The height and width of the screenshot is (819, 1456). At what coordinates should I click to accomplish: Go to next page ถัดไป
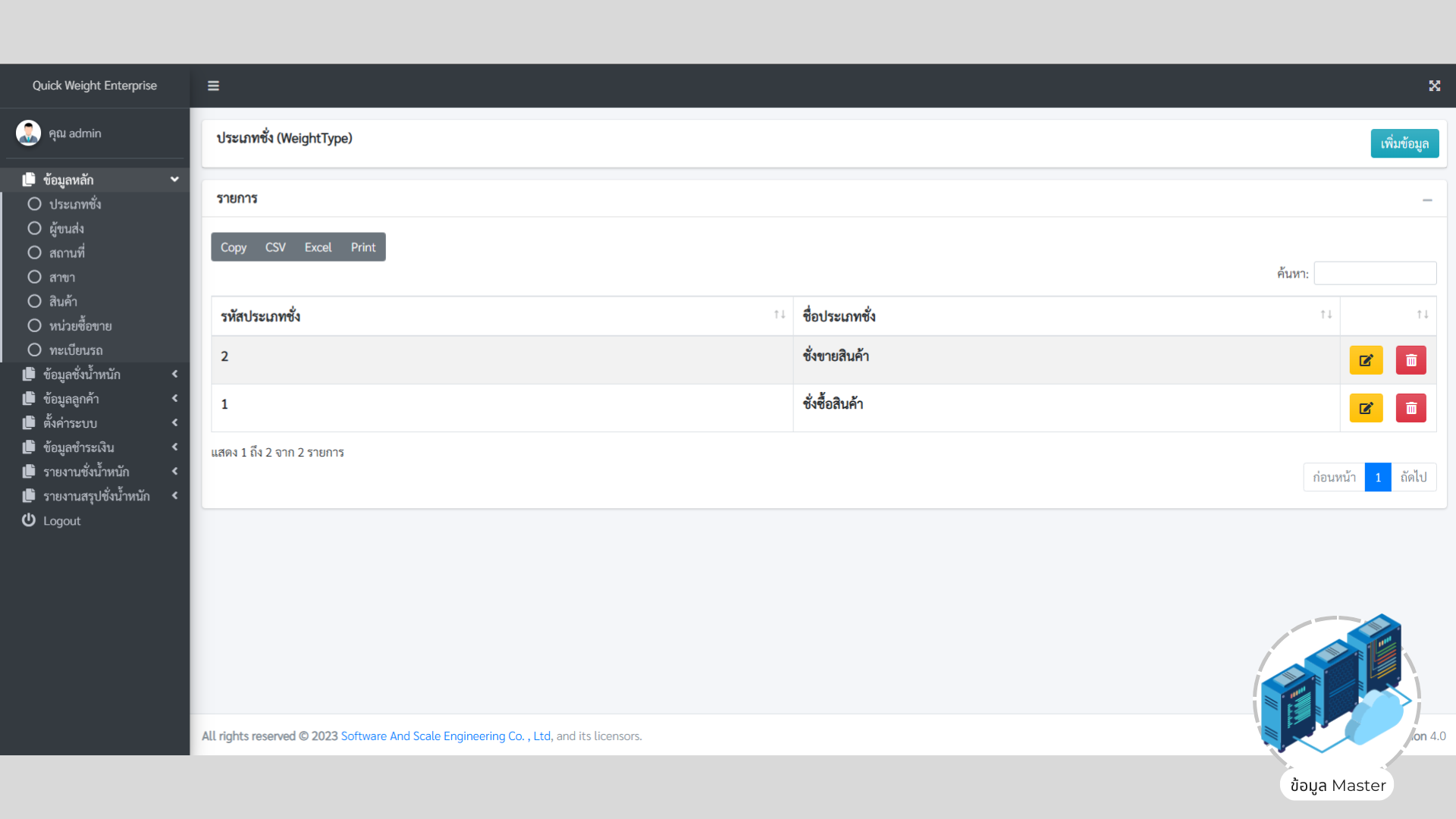click(1414, 477)
